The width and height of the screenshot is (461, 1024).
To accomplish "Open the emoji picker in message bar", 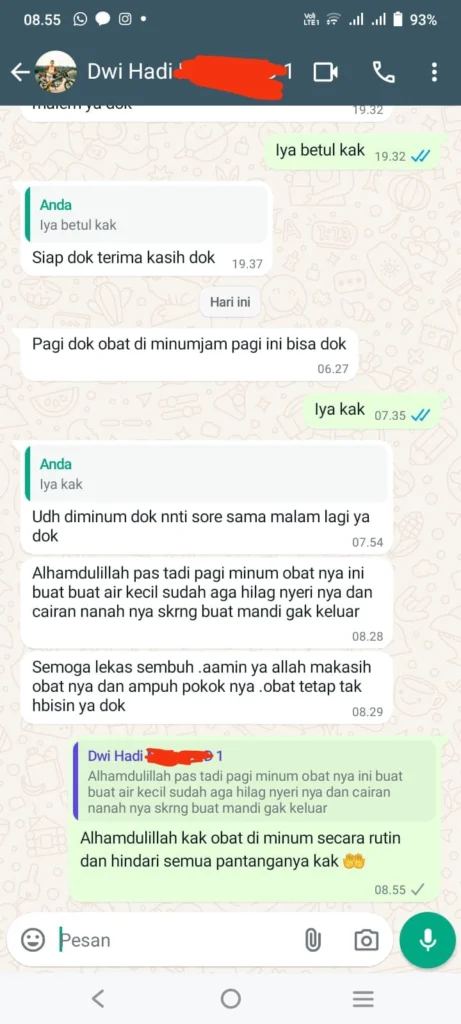I will [33, 940].
